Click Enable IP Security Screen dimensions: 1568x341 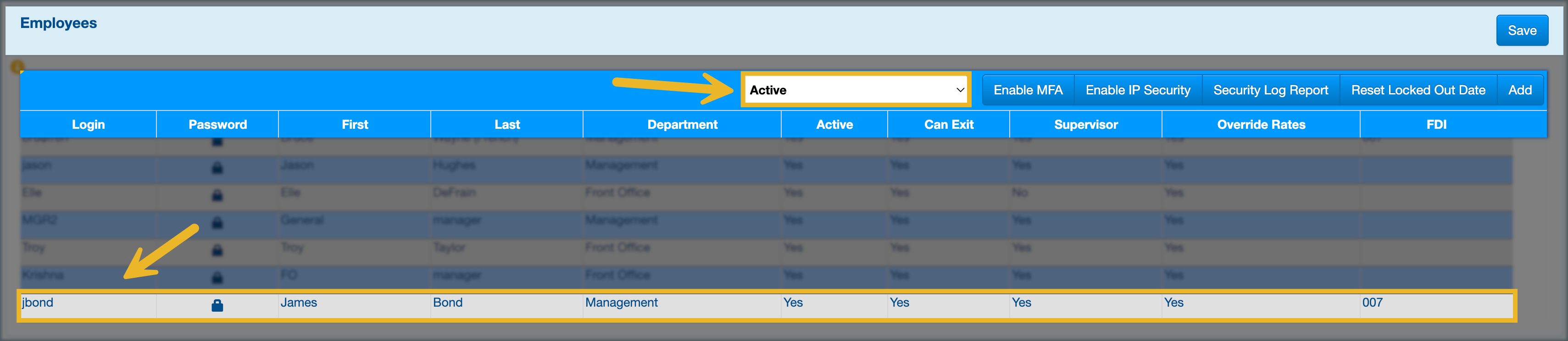(x=1137, y=90)
